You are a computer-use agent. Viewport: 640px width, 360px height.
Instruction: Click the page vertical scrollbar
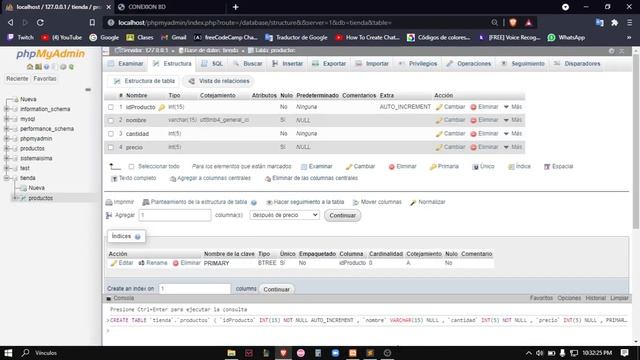(636, 141)
